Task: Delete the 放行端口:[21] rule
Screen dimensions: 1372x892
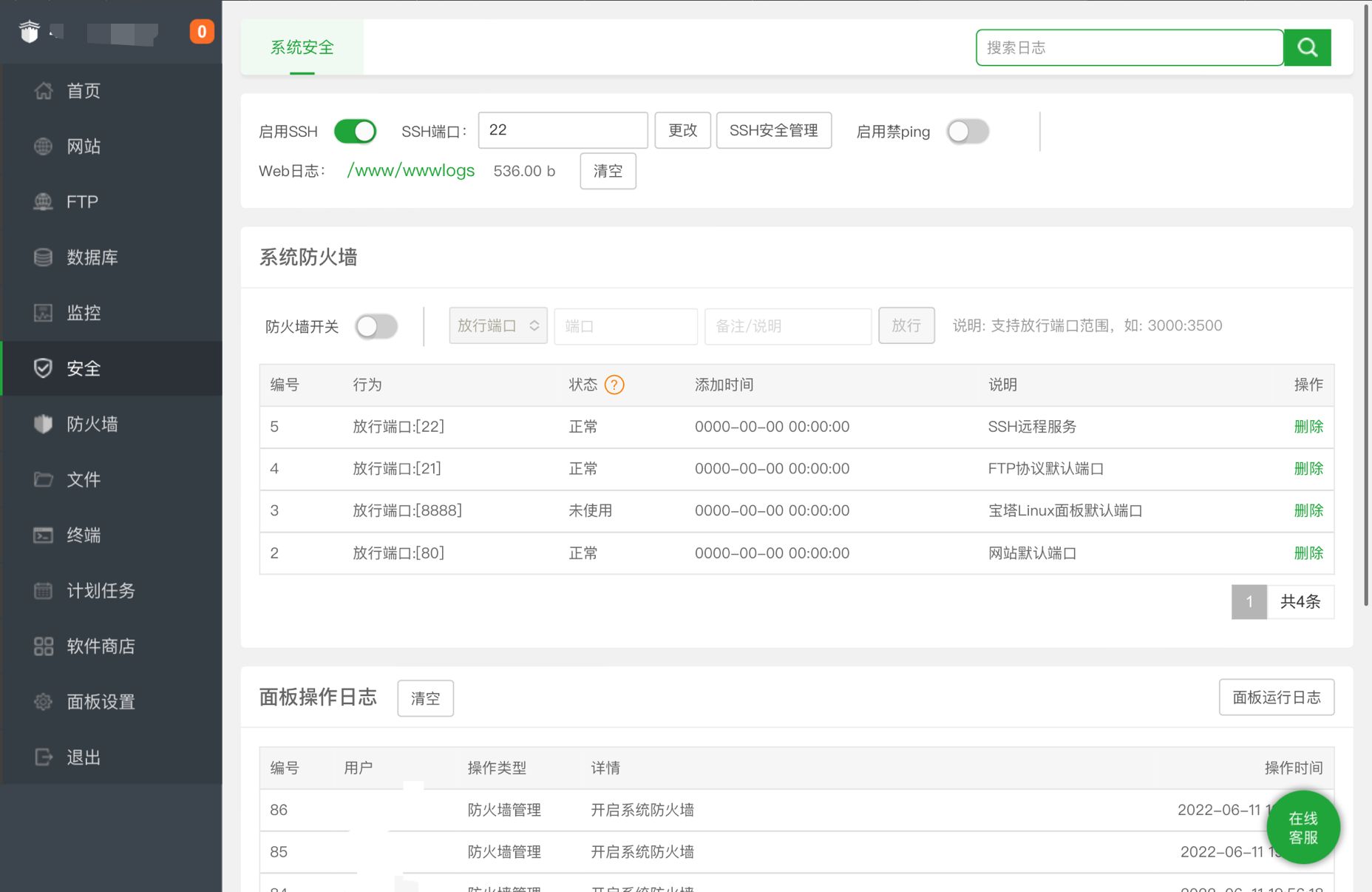Action: pyautogui.click(x=1308, y=468)
